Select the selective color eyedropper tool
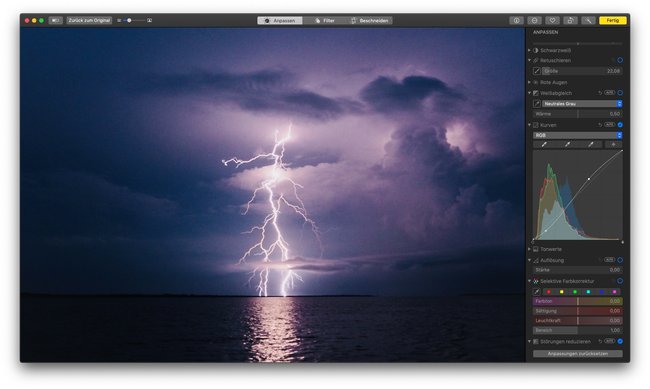 click(x=536, y=292)
